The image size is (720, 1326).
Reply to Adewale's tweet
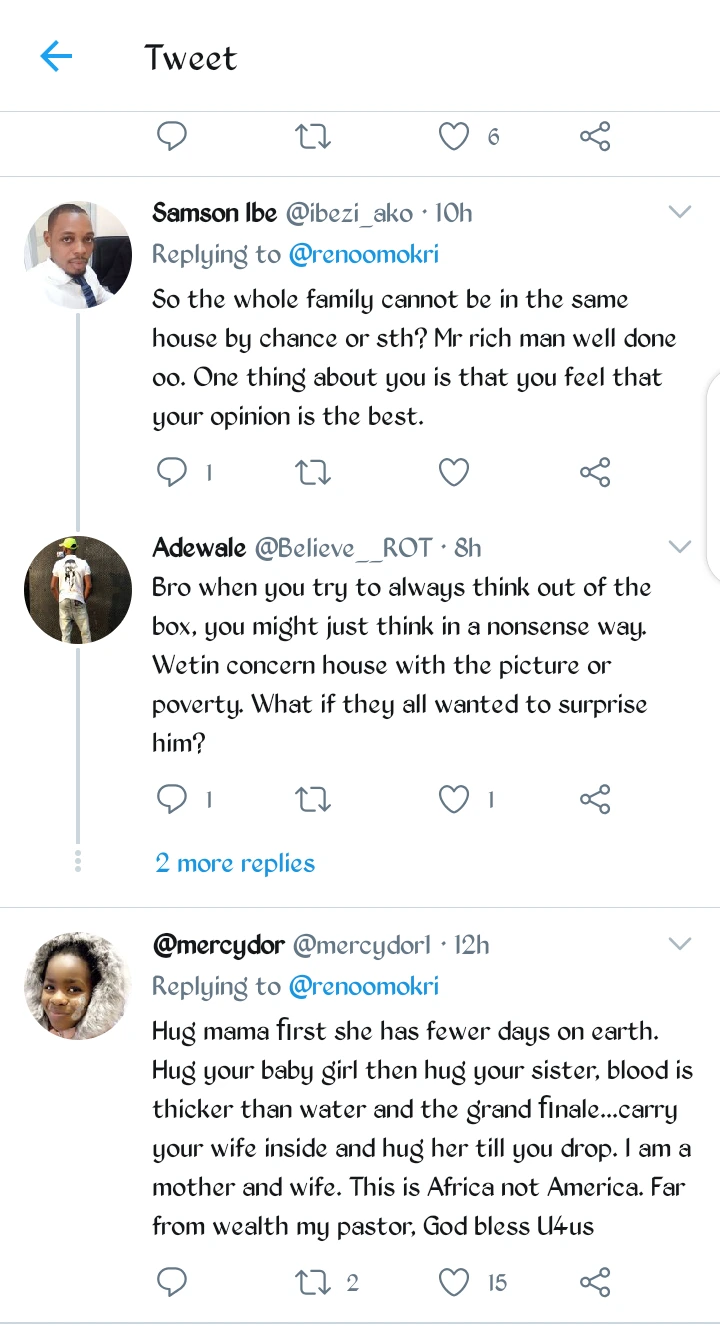tap(172, 798)
